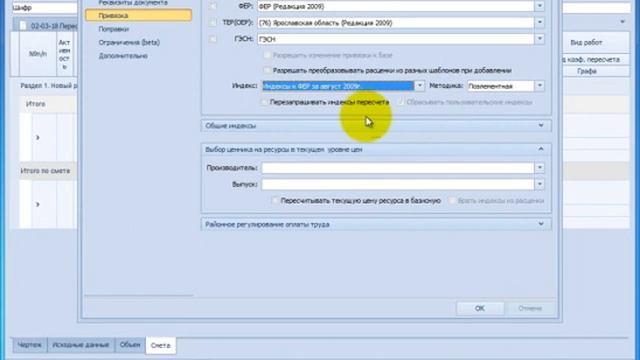The height and width of the screenshot is (360, 640).
Task: Open Реквизиты документа section
Action: pos(133,3)
